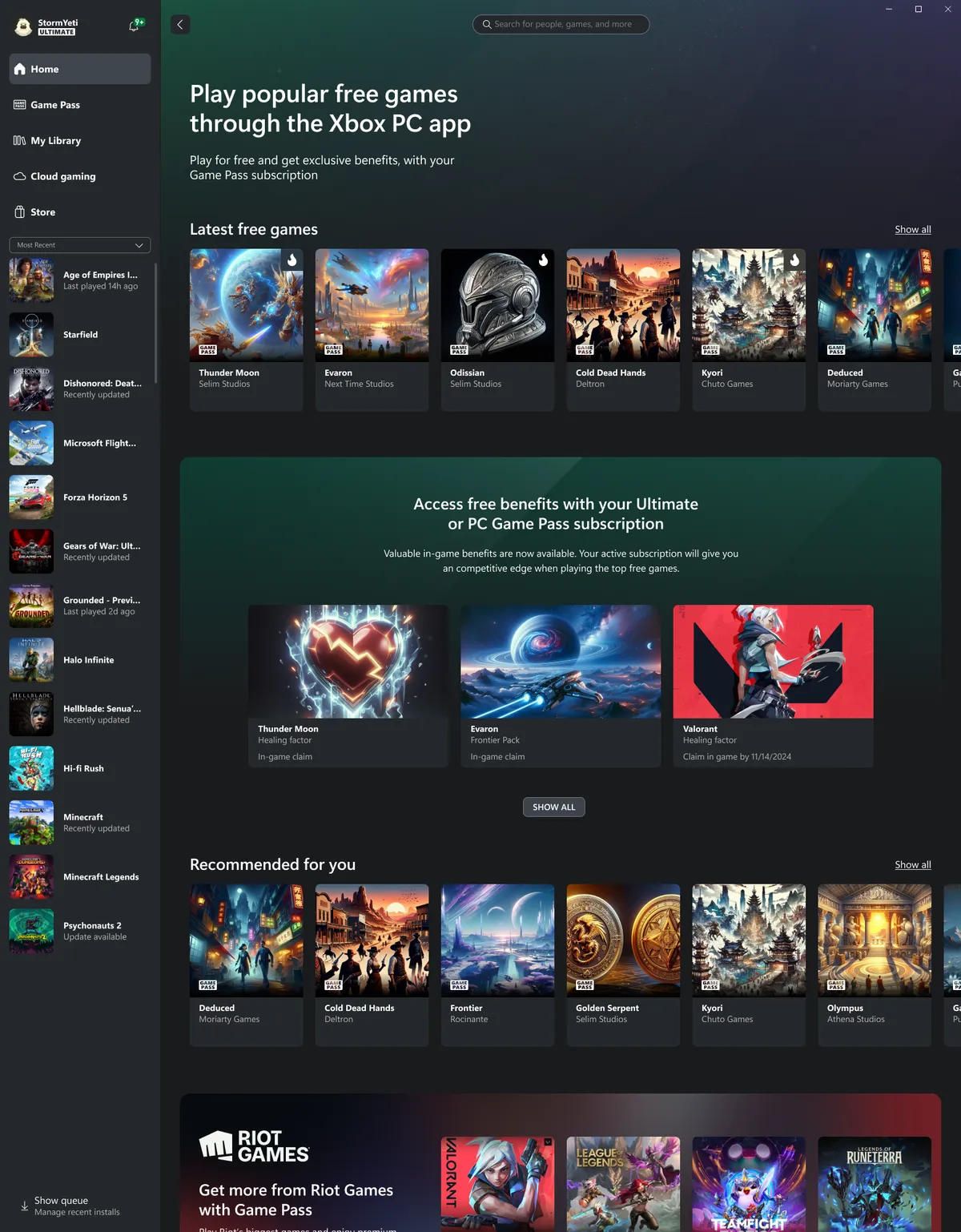Open Halo Infinite in sidebar
The height and width of the screenshot is (1232, 961).
(x=80, y=660)
